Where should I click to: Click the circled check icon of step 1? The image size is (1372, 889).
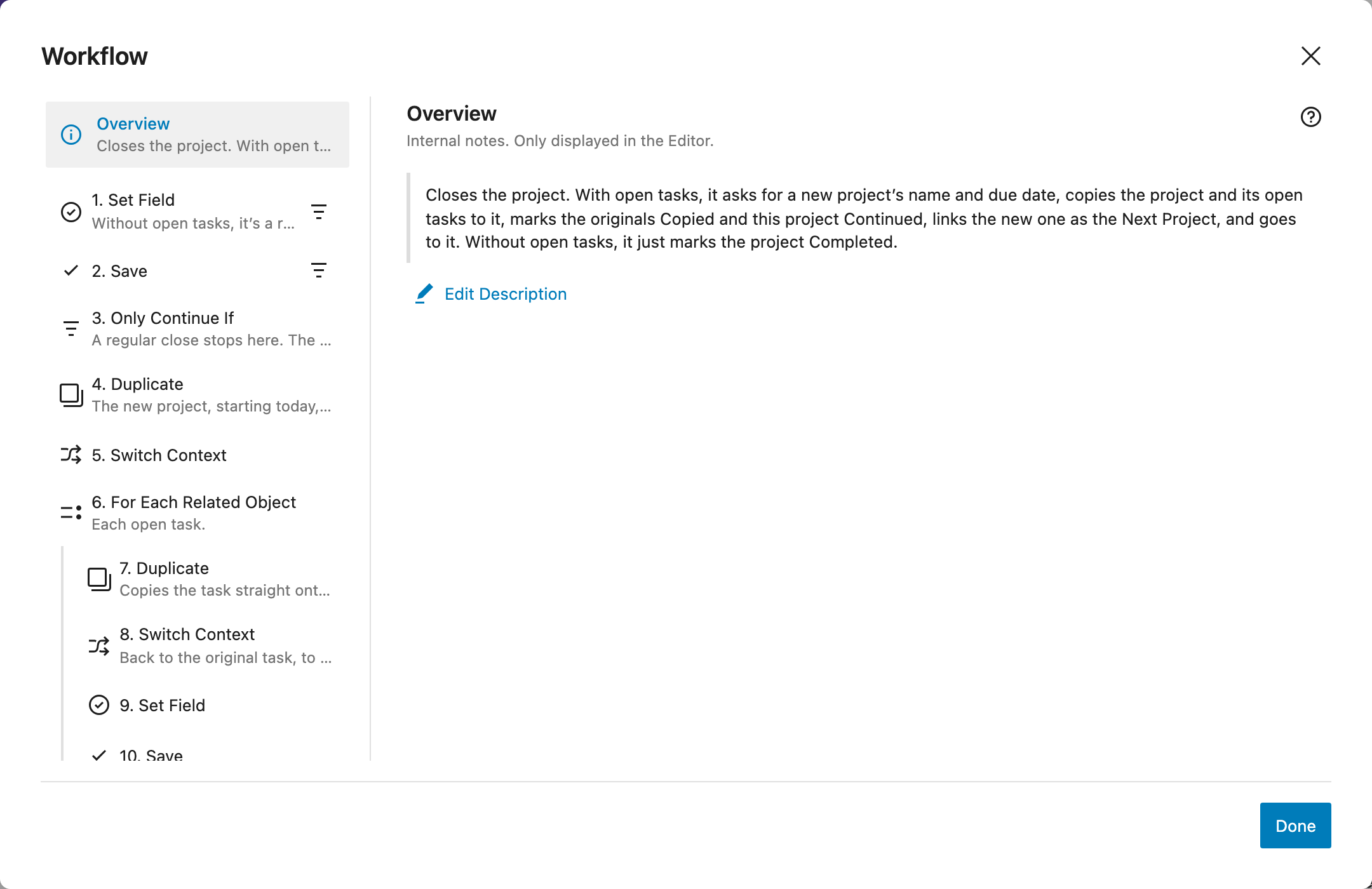71,211
